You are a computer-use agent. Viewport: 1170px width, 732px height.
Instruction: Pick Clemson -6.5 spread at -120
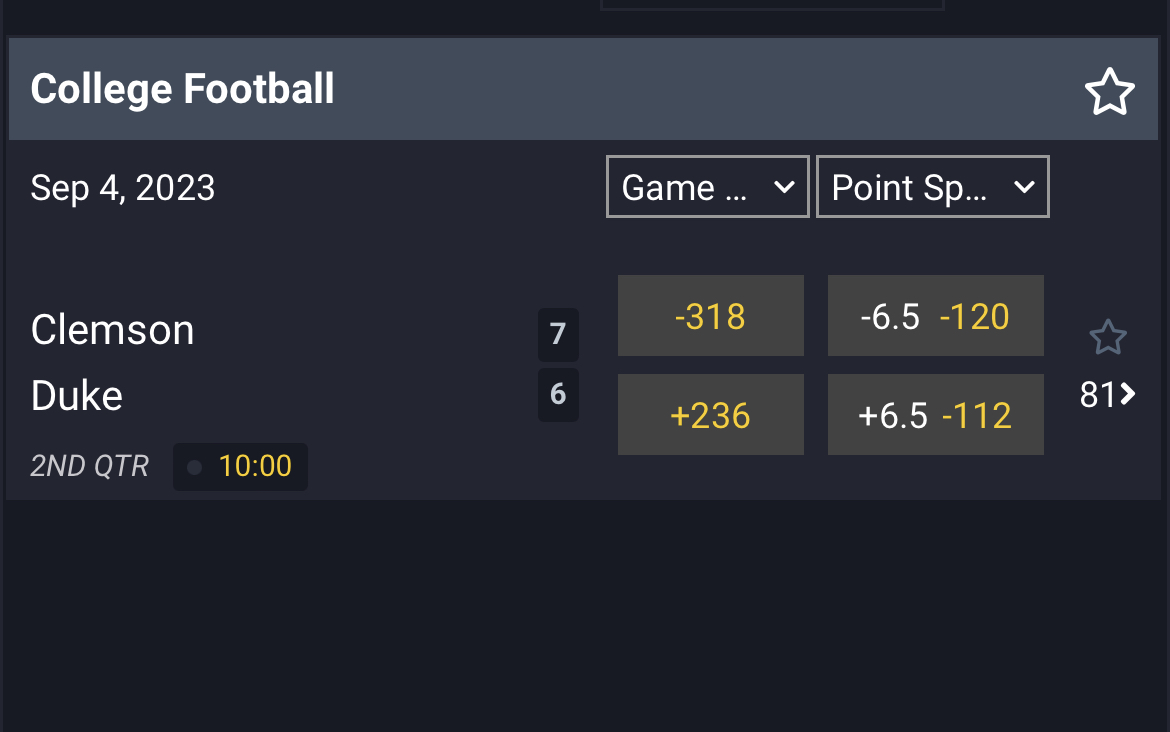click(x=935, y=316)
